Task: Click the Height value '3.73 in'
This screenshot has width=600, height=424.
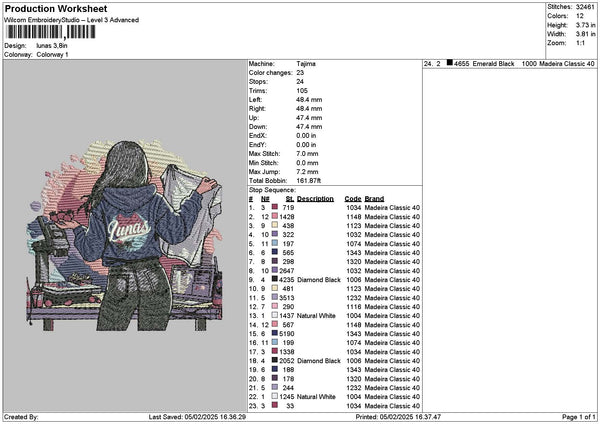Action: click(585, 25)
